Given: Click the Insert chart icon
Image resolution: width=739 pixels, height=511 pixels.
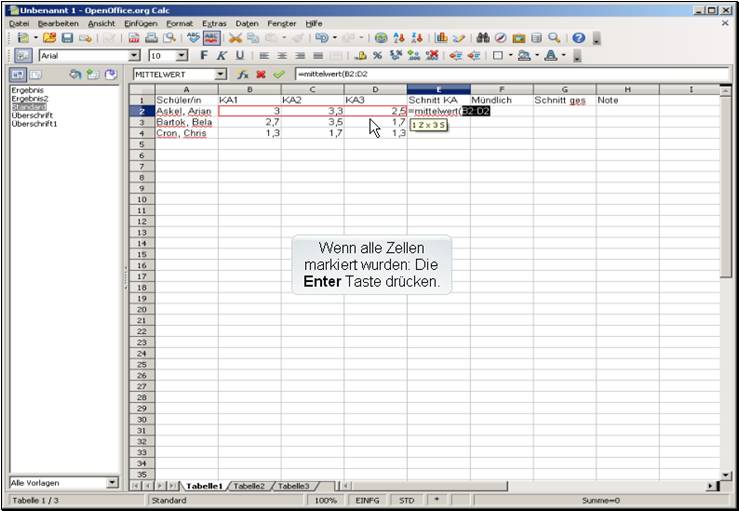Looking at the screenshot, I should (x=441, y=38).
